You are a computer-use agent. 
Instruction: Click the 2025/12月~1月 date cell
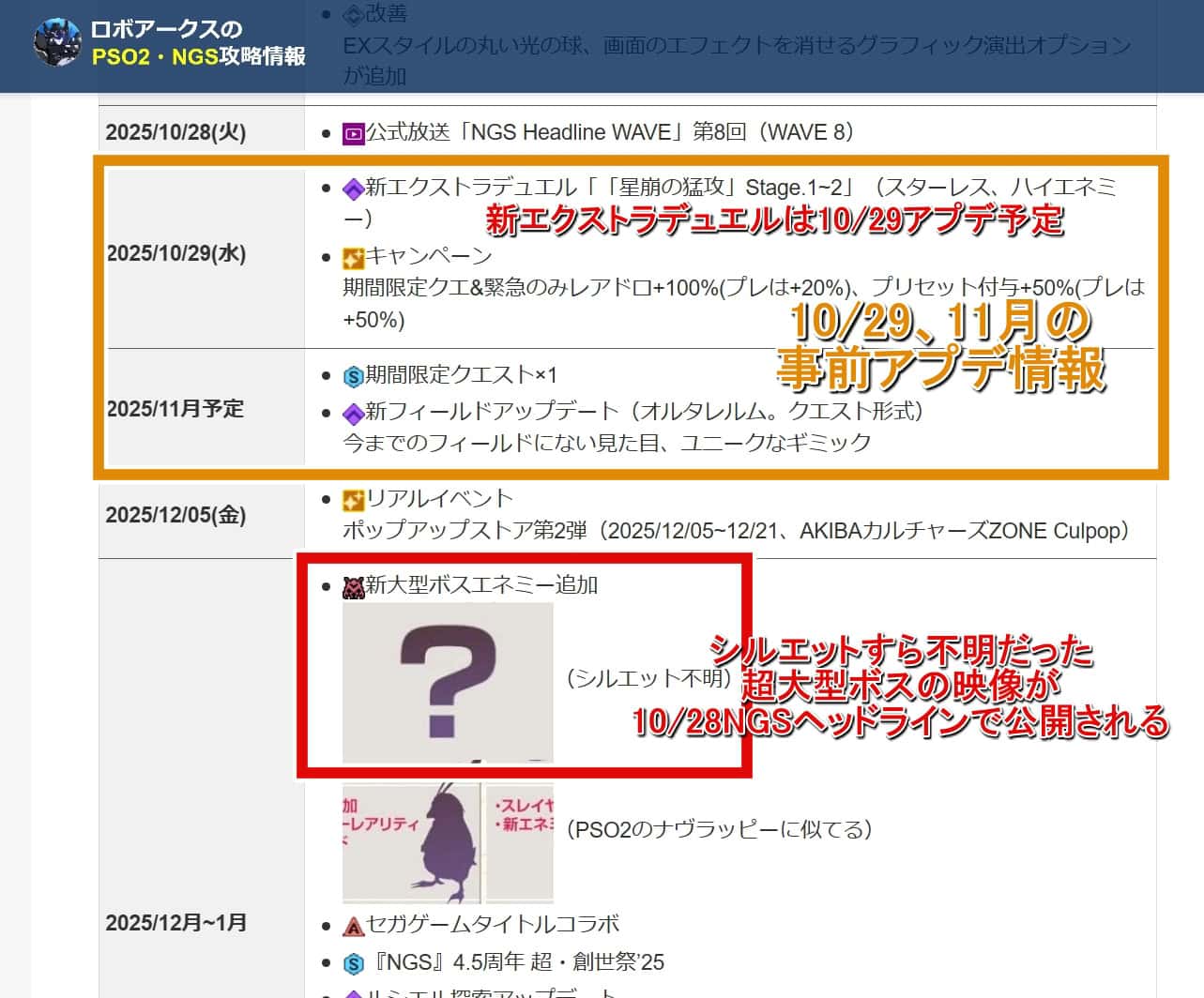[x=175, y=923]
